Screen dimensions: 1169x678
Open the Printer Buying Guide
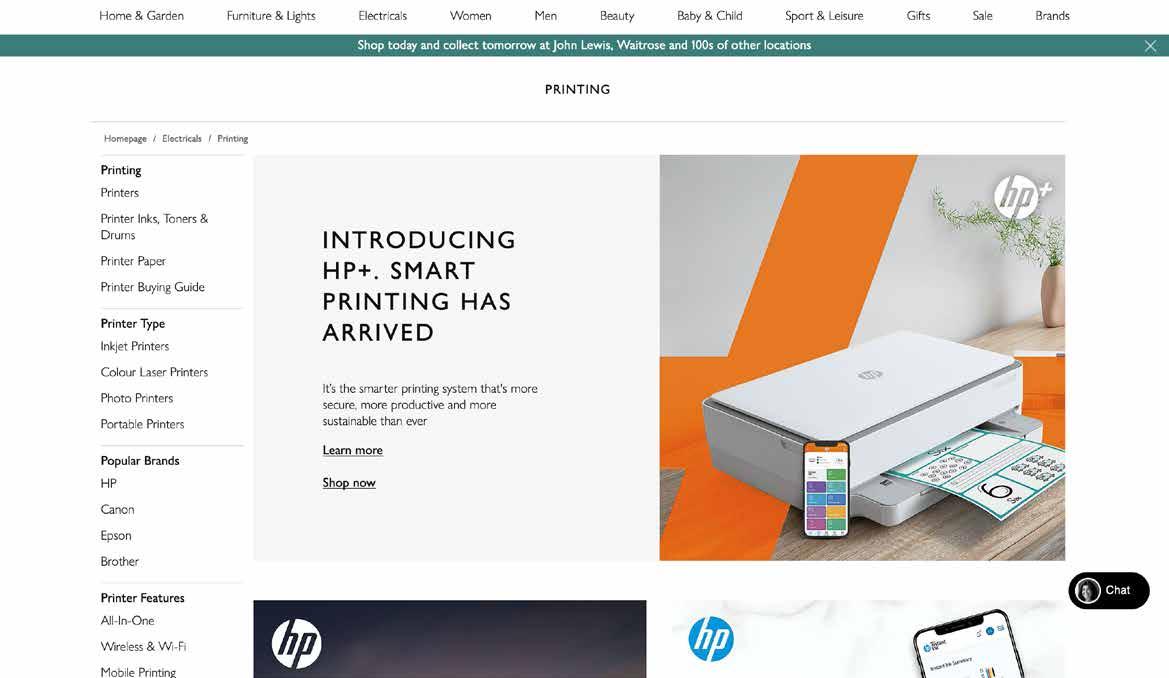153,287
